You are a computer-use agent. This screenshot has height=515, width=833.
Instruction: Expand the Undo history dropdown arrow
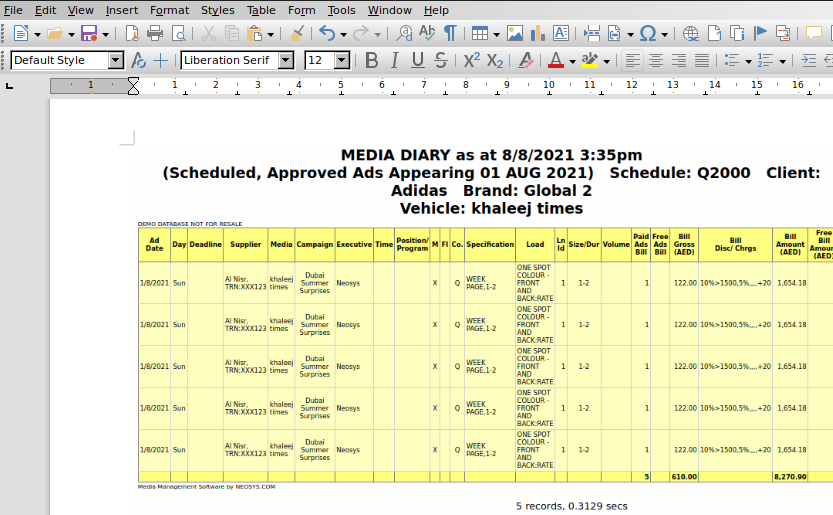click(x=343, y=35)
